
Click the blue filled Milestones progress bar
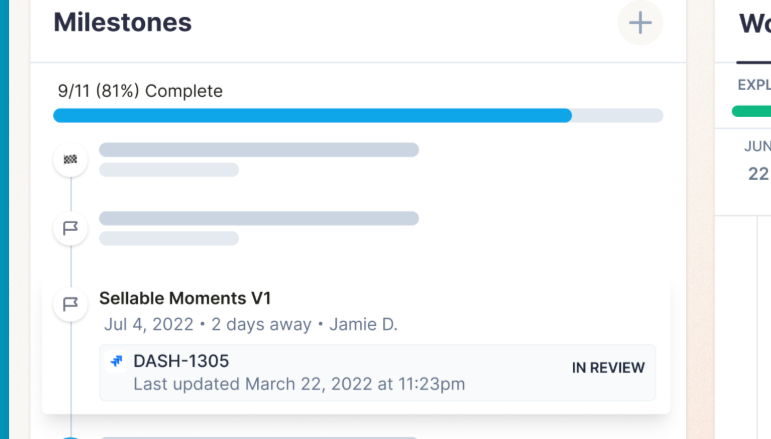pyautogui.click(x=312, y=115)
